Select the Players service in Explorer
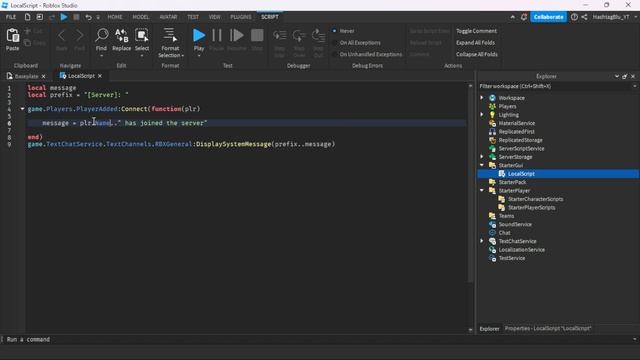 [507, 107]
